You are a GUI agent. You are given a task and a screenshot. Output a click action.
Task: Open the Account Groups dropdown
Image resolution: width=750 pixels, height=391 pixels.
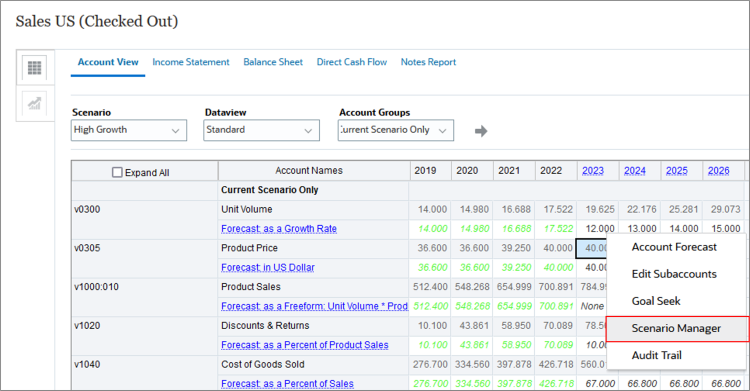pos(396,130)
